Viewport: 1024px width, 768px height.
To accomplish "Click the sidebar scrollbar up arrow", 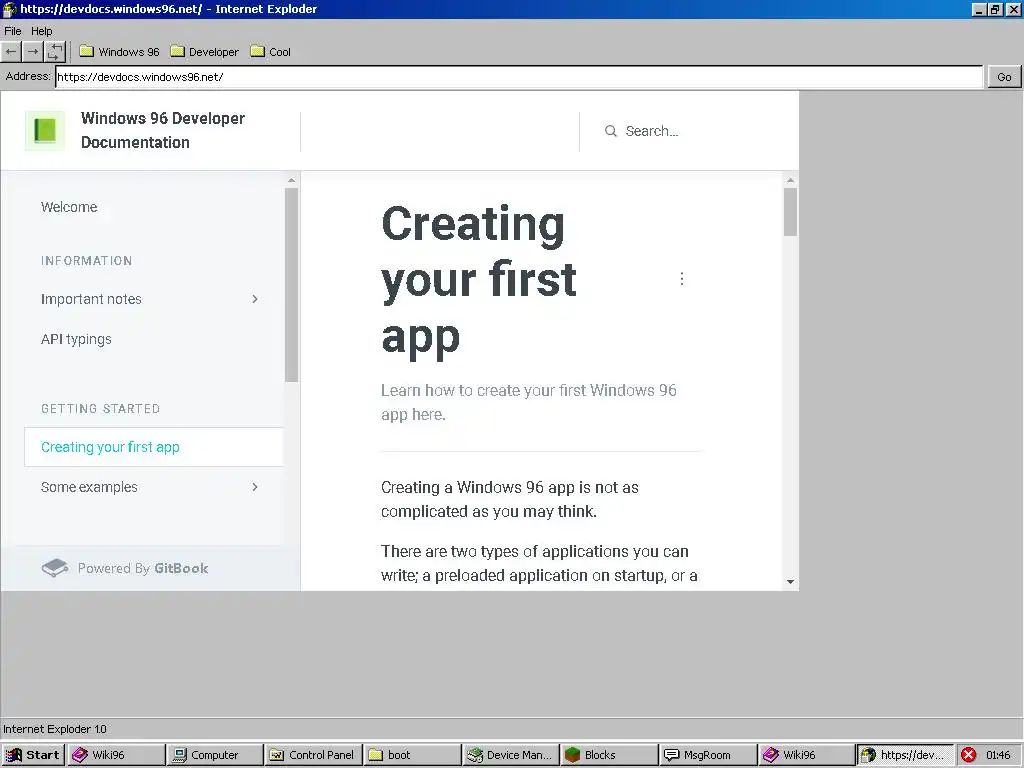I will pyautogui.click(x=291, y=180).
